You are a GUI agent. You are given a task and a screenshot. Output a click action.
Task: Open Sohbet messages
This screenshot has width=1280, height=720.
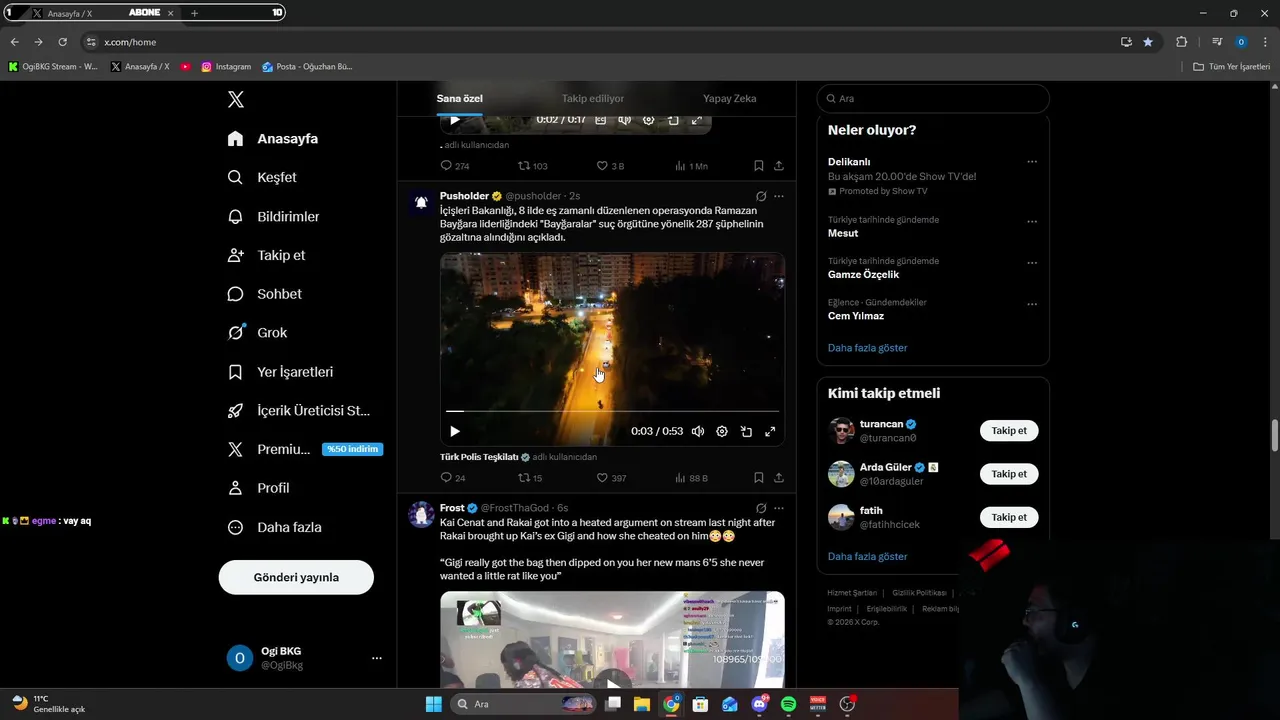click(264, 294)
